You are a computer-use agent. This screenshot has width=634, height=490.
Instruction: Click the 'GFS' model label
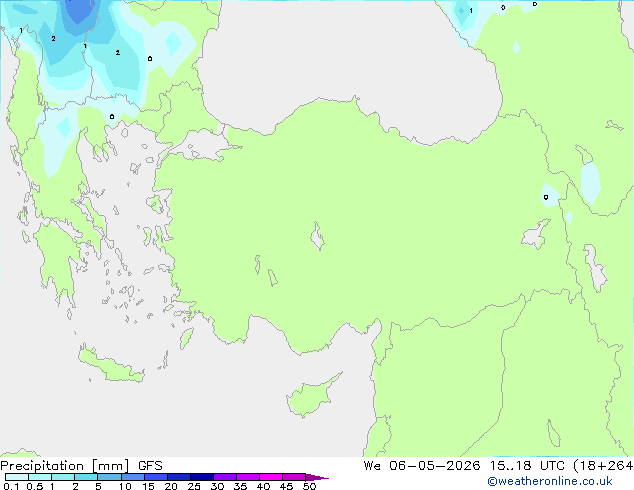(150, 466)
